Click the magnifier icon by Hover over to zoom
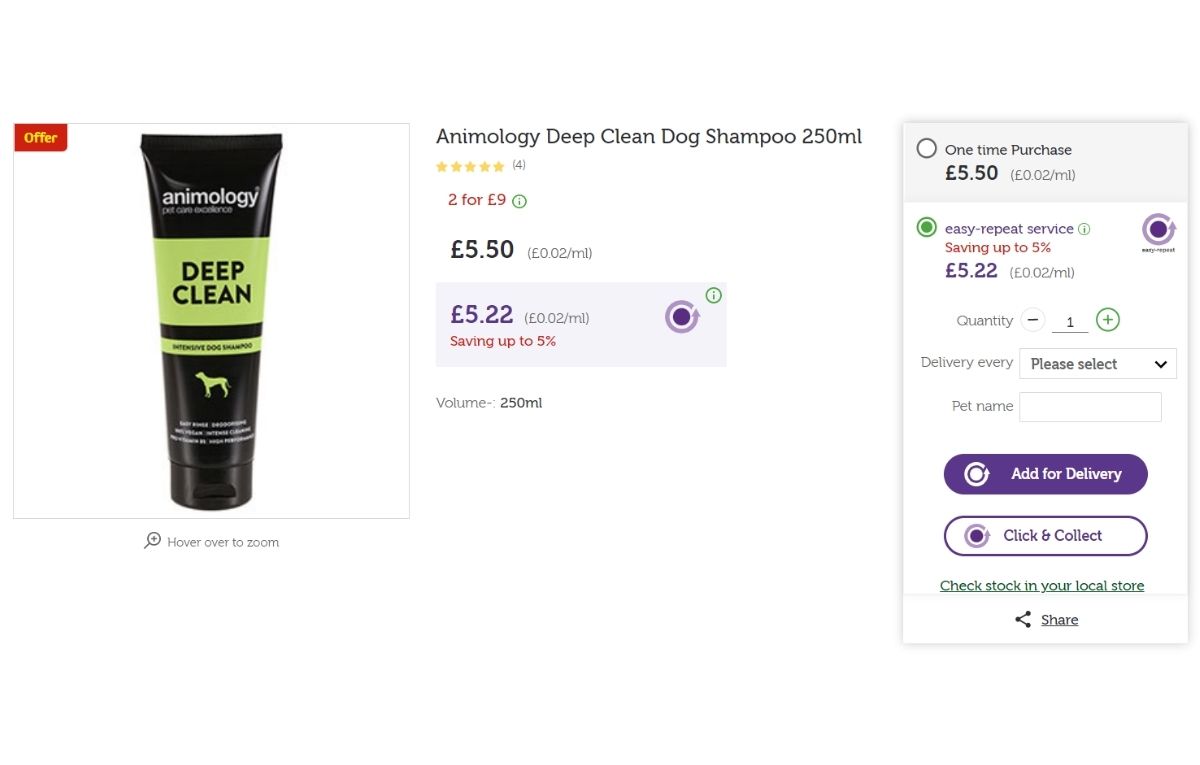The height and width of the screenshot is (765, 1200). [152, 541]
